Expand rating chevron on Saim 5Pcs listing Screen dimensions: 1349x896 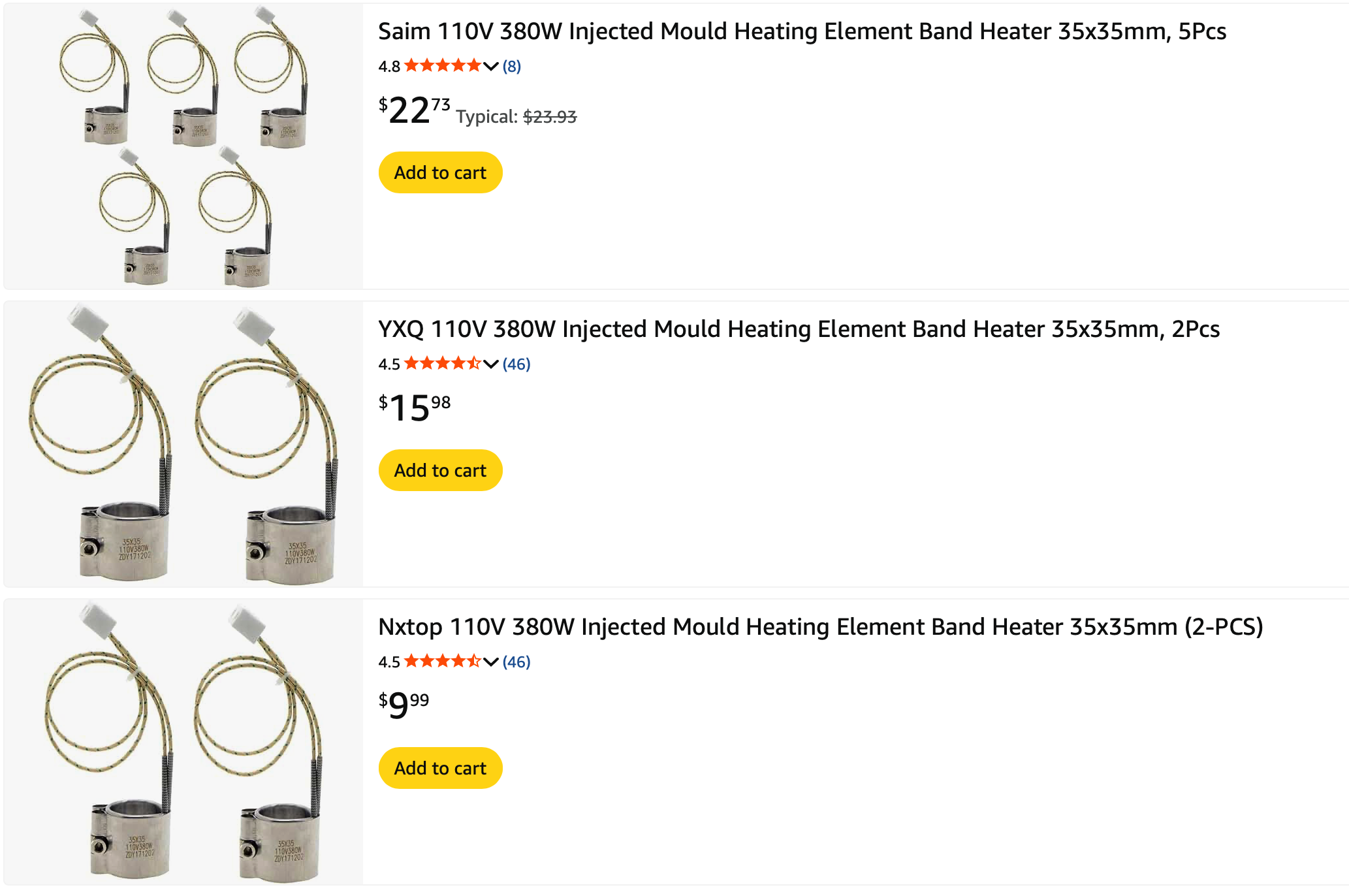pyautogui.click(x=491, y=66)
